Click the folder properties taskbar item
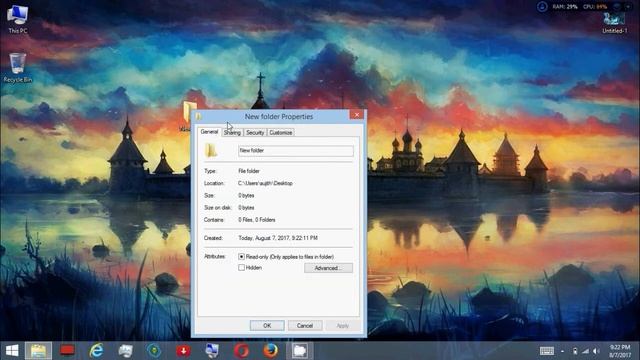The width and height of the screenshot is (640, 360). (x=300, y=351)
